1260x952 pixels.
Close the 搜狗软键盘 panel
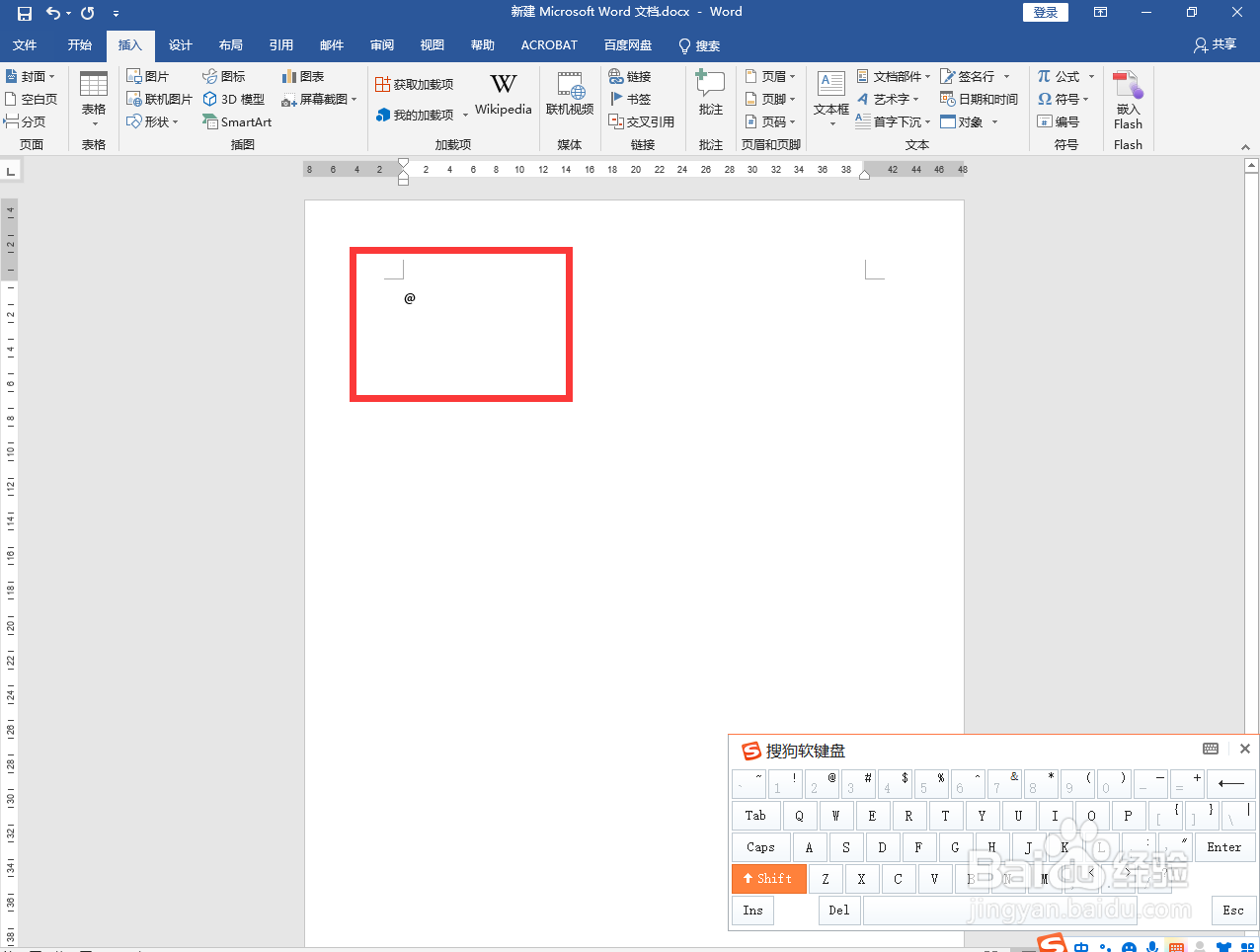pos(1244,749)
